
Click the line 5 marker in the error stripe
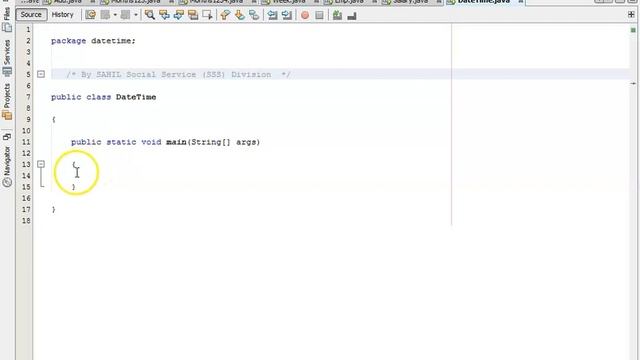pos(633,83)
